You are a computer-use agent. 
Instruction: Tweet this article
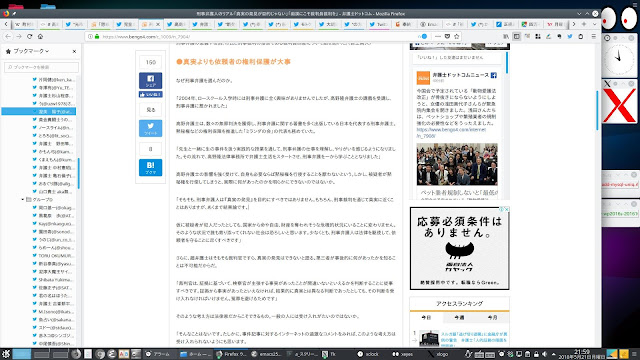[151, 128]
